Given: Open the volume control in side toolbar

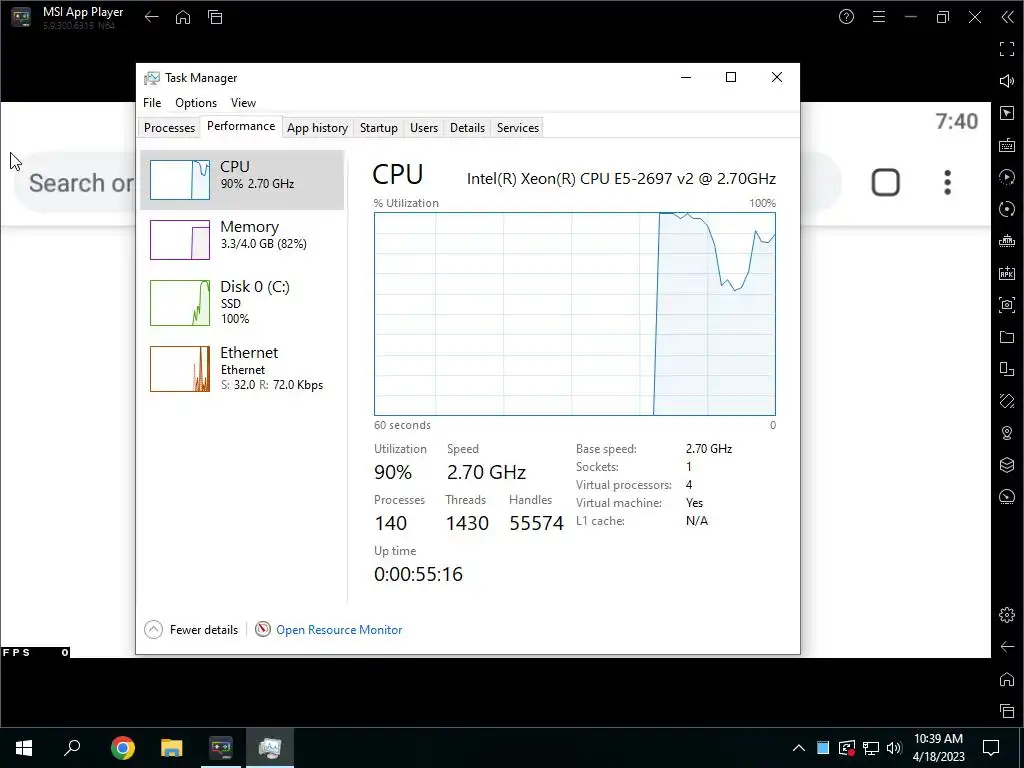Looking at the screenshot, I should 1007,81.
